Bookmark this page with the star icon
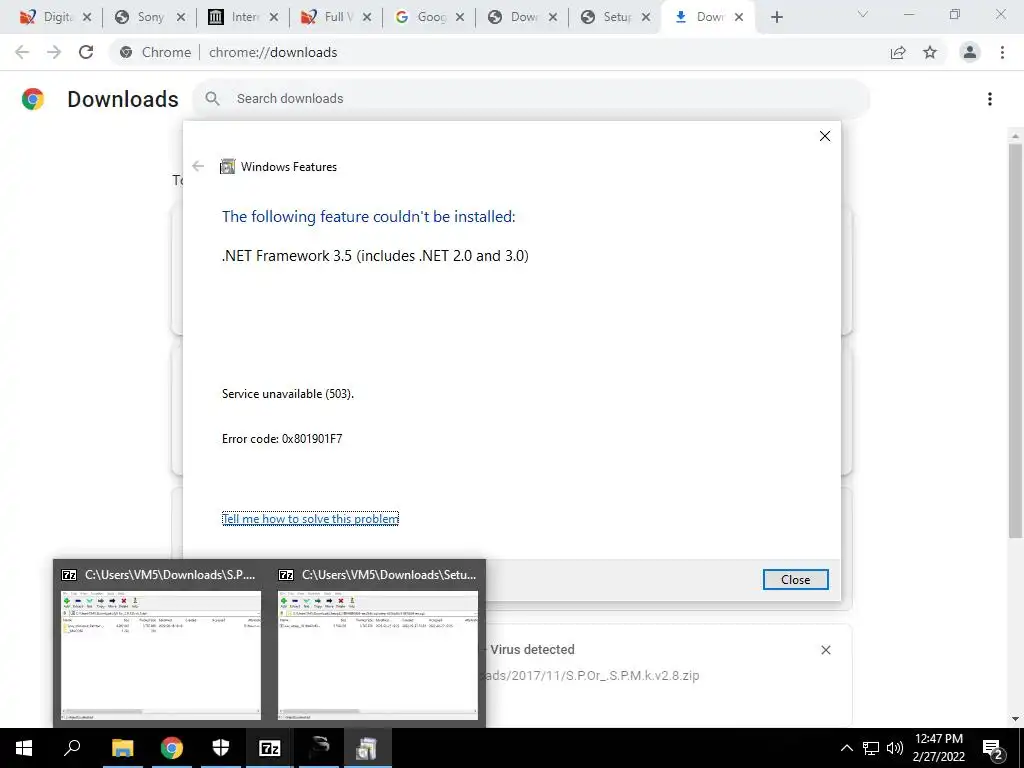Viewport: 1024px width, 768px height. 930,52
